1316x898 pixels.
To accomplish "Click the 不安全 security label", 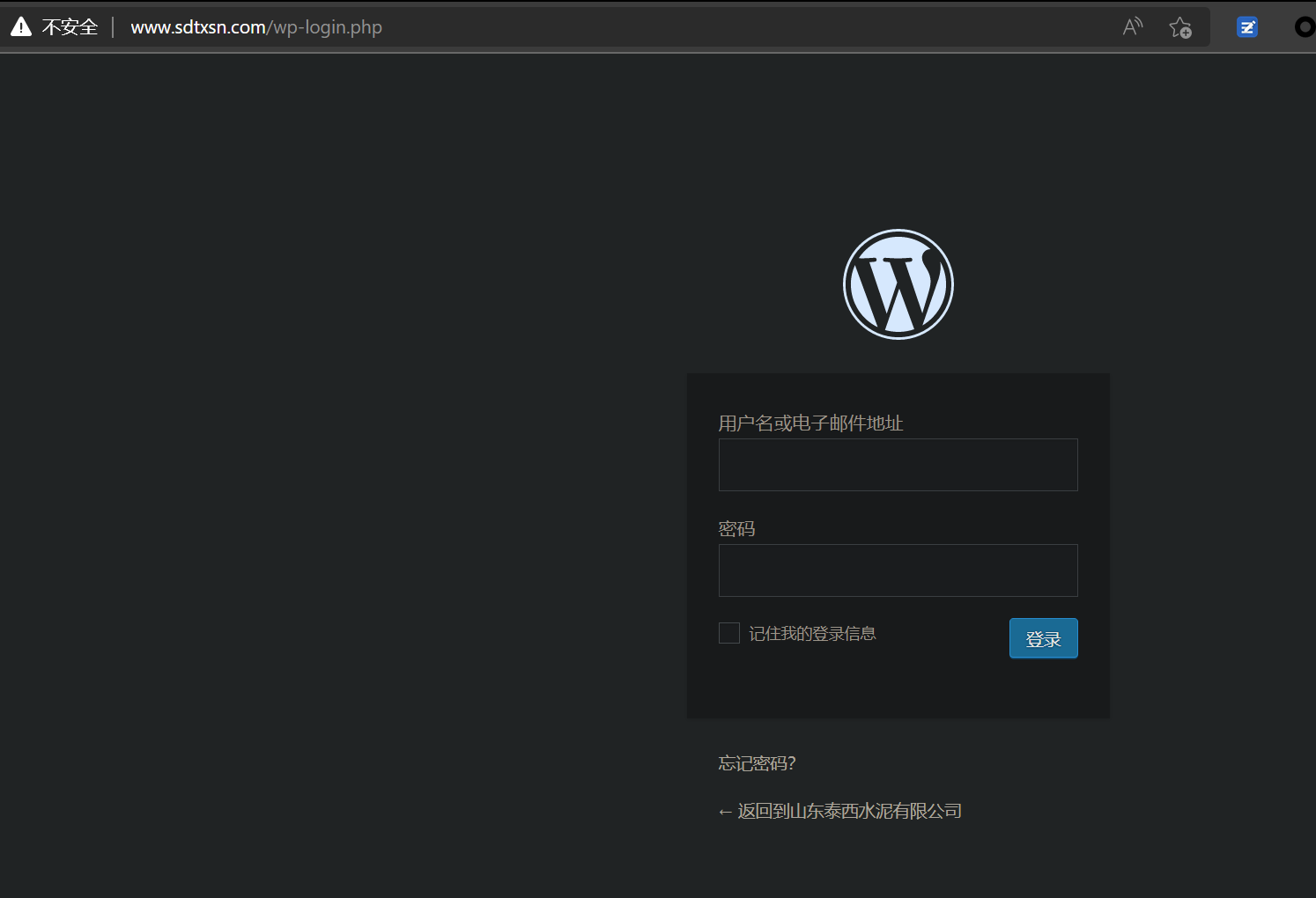I will [x=70, y=27].
